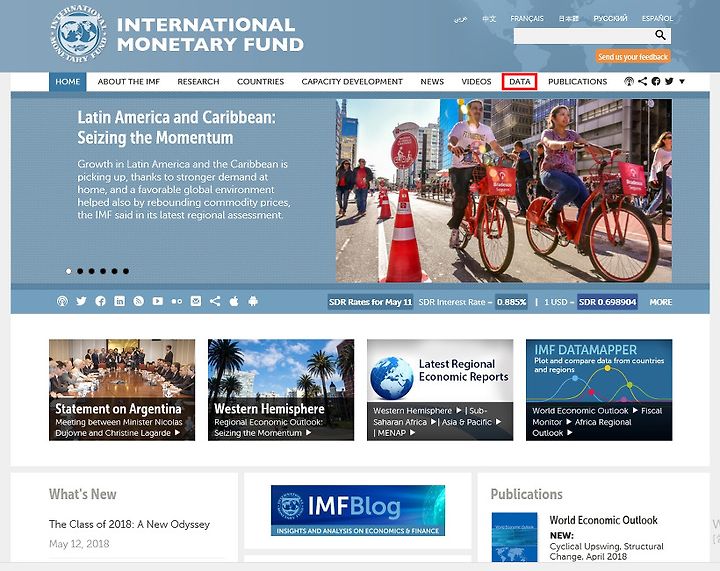
Task: Click the email newsletter envelope icon
Action: [196, 301]
